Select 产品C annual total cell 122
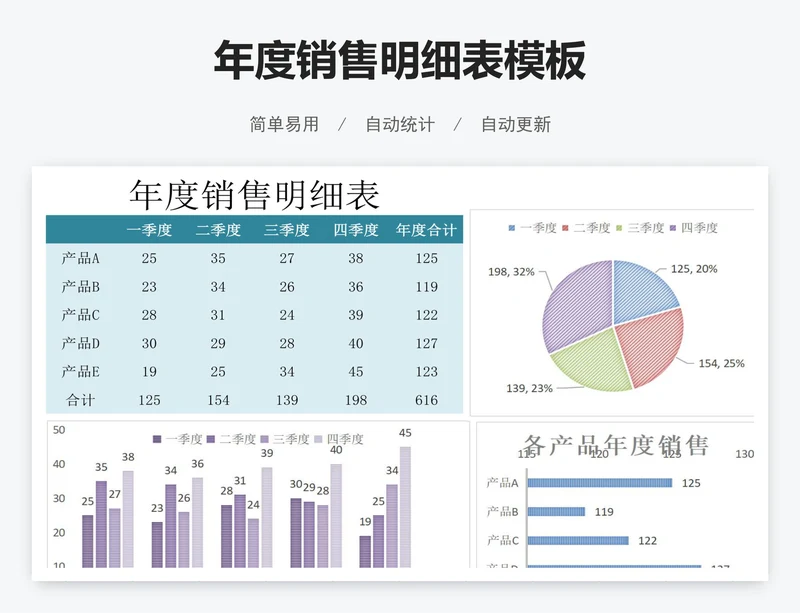 [x=427, y=315]
